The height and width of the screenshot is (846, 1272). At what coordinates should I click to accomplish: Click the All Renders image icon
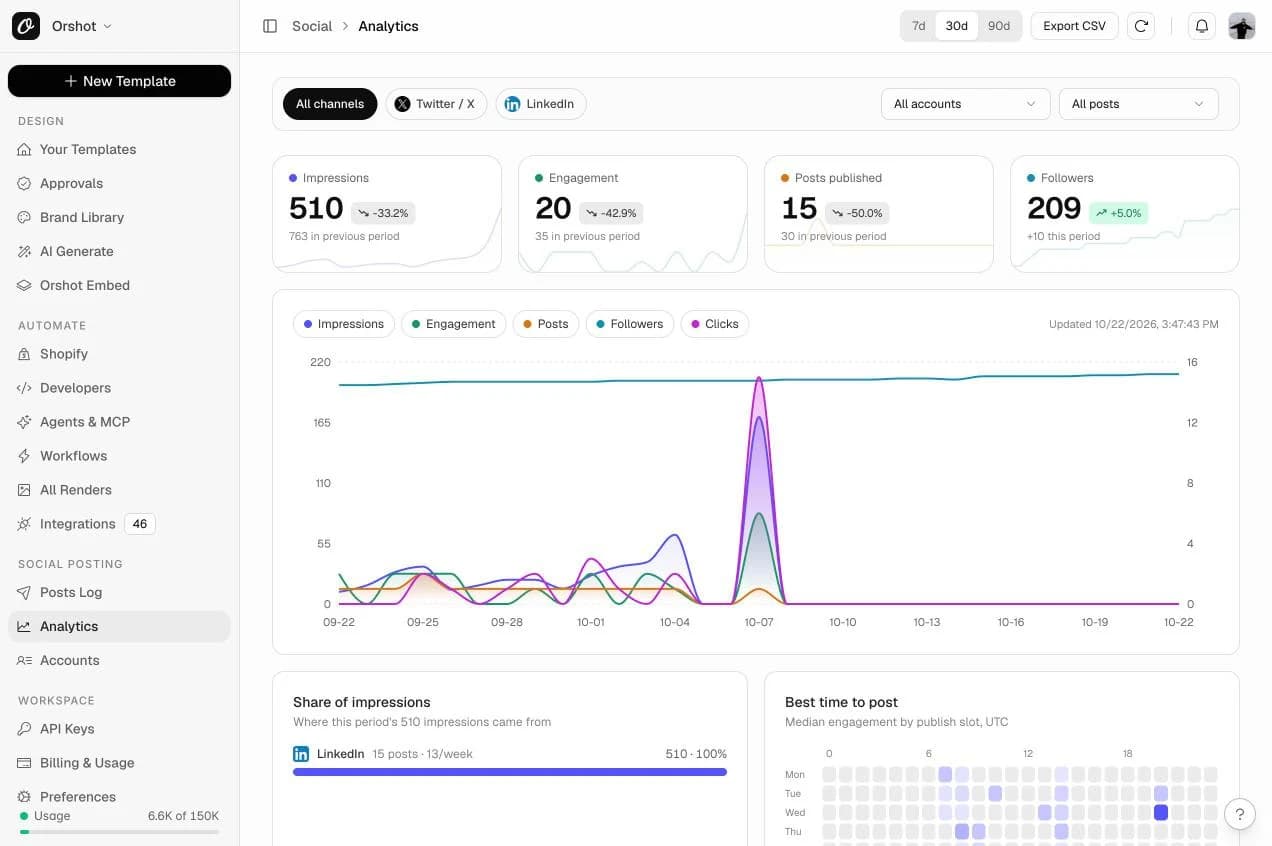(x=25, y=490)
